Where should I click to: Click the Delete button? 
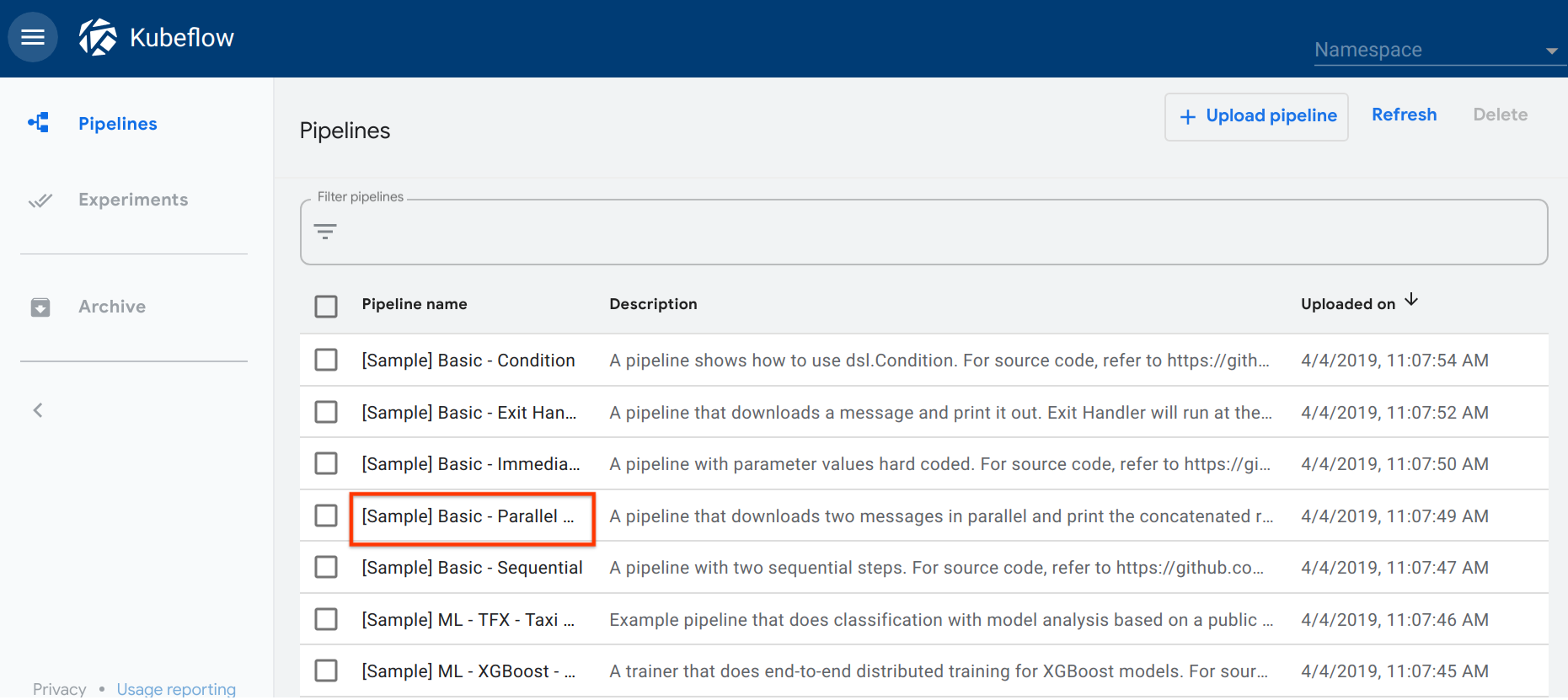tap(1500, 115)
